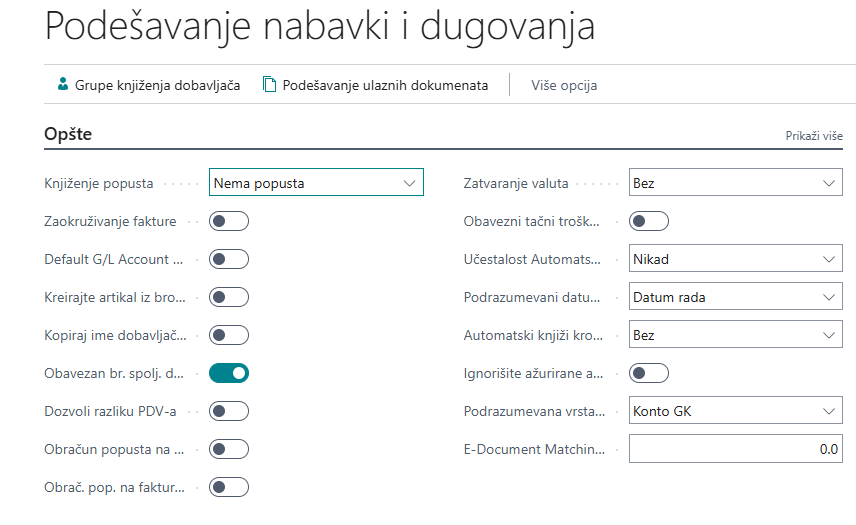The width and height of the screenshot is (856, 525).
Task: Click the Podešavanje ulaznih dokumenata document icon
Action: pyautogui.click(x=269, y=85)
